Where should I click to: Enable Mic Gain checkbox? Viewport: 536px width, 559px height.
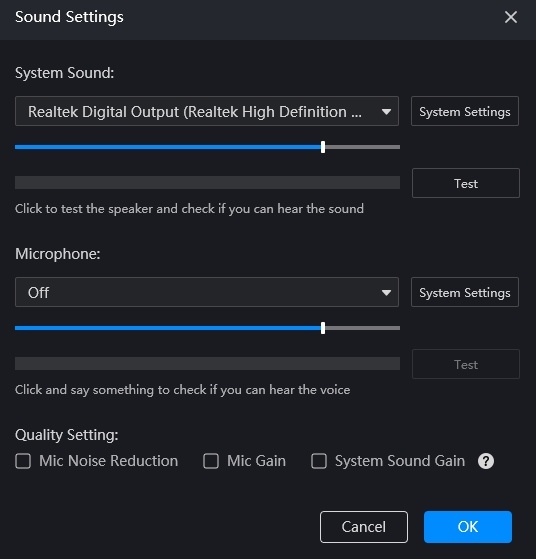[x=211, y=461]
